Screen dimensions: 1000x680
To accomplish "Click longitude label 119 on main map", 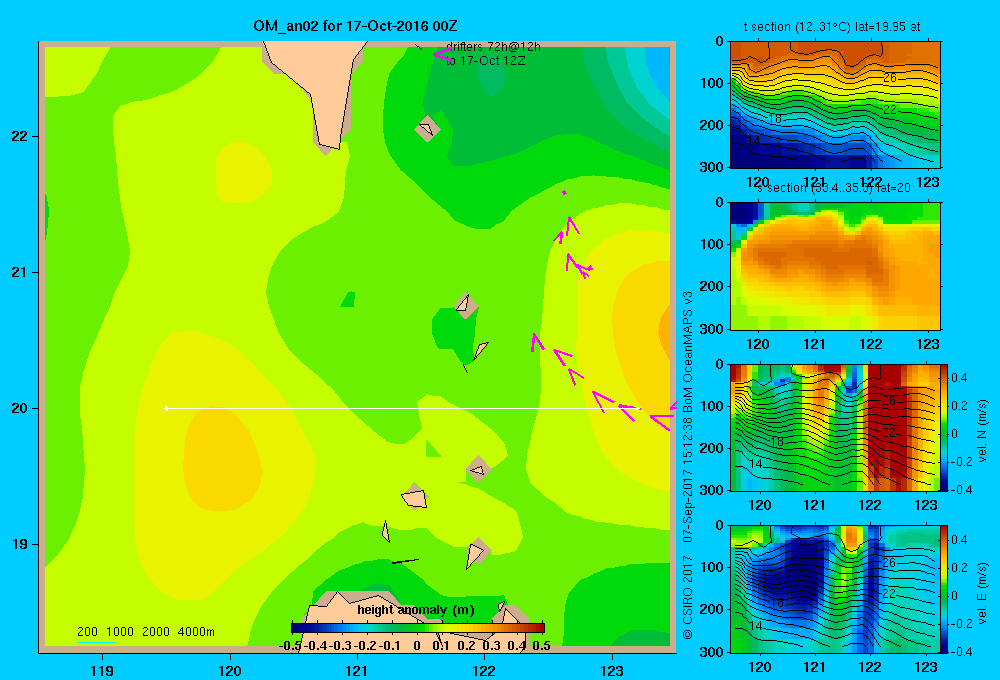I will point(102,671).
